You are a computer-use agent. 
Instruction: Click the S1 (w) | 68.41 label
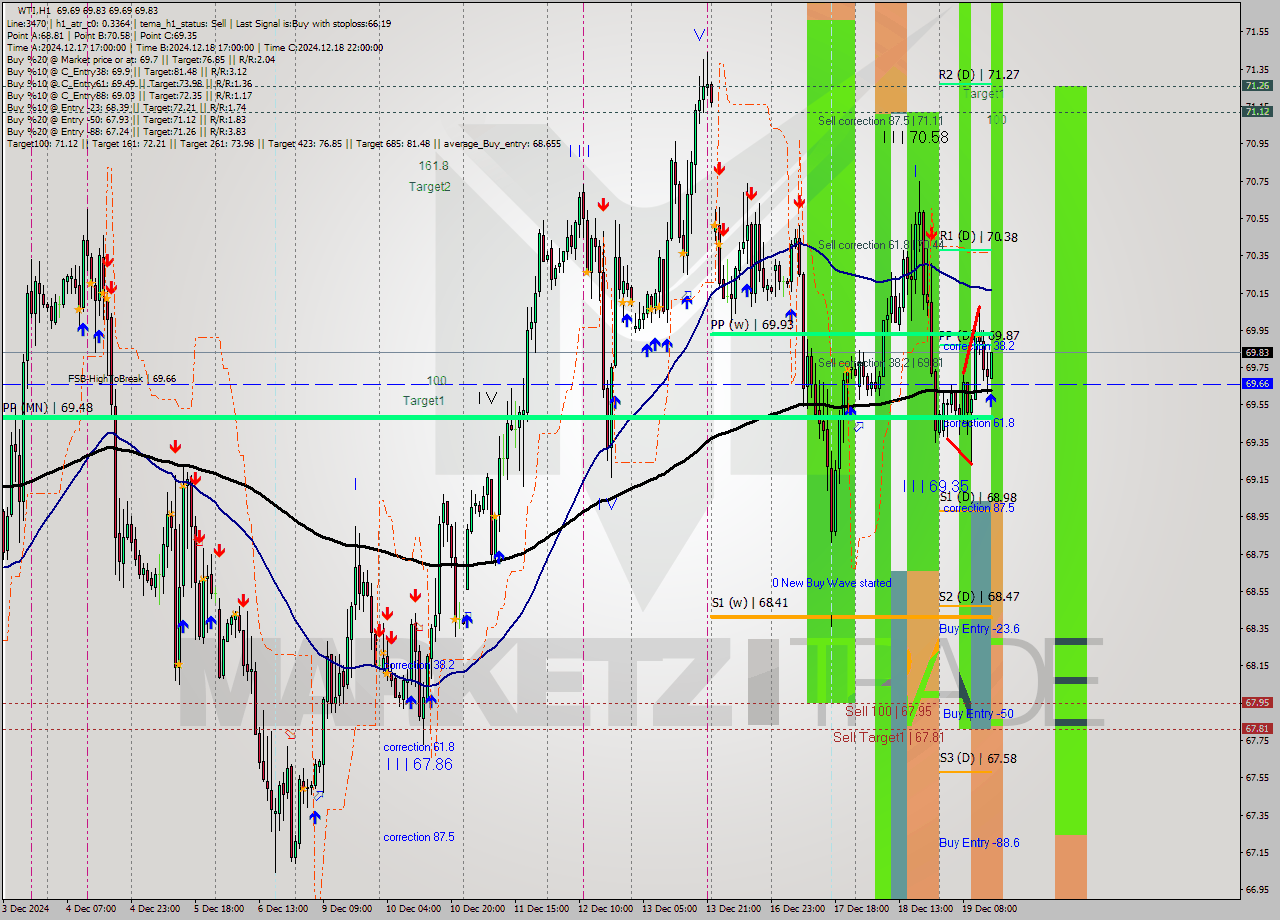click(x=749, y=603)
